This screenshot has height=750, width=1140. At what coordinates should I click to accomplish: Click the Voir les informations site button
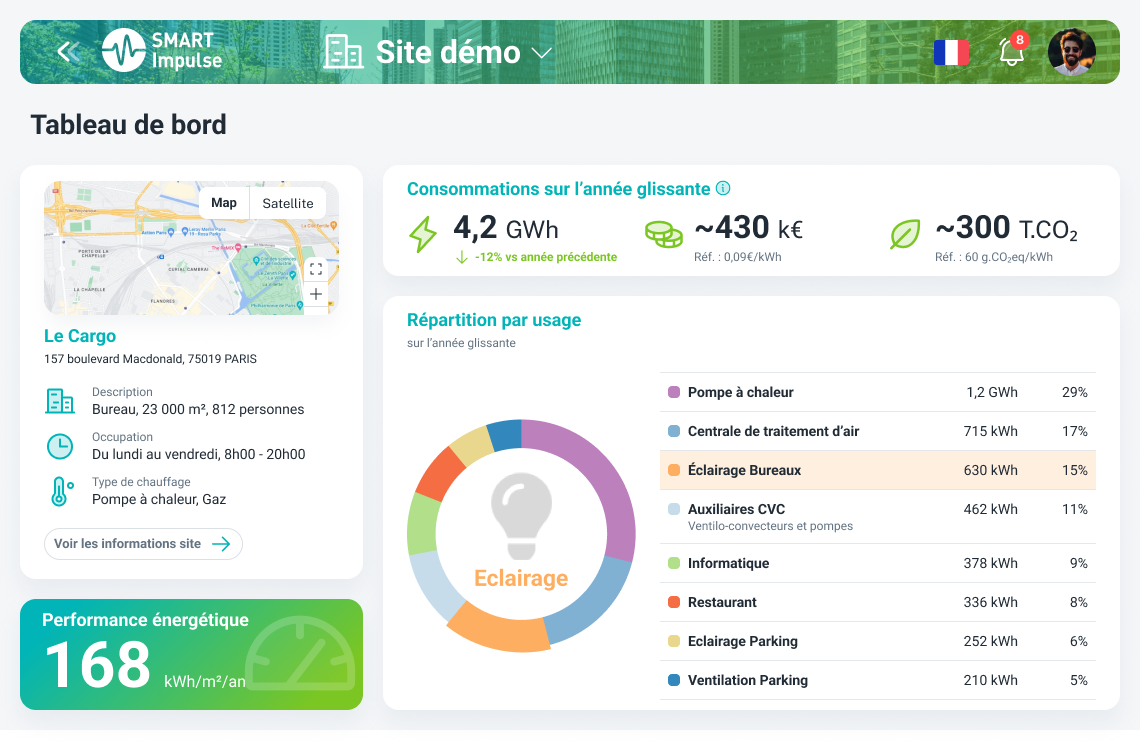[143, 544]
